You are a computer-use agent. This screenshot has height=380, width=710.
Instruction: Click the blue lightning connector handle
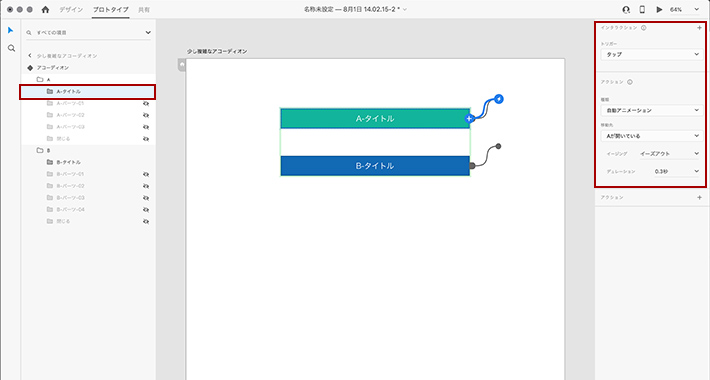click(499, 99)
